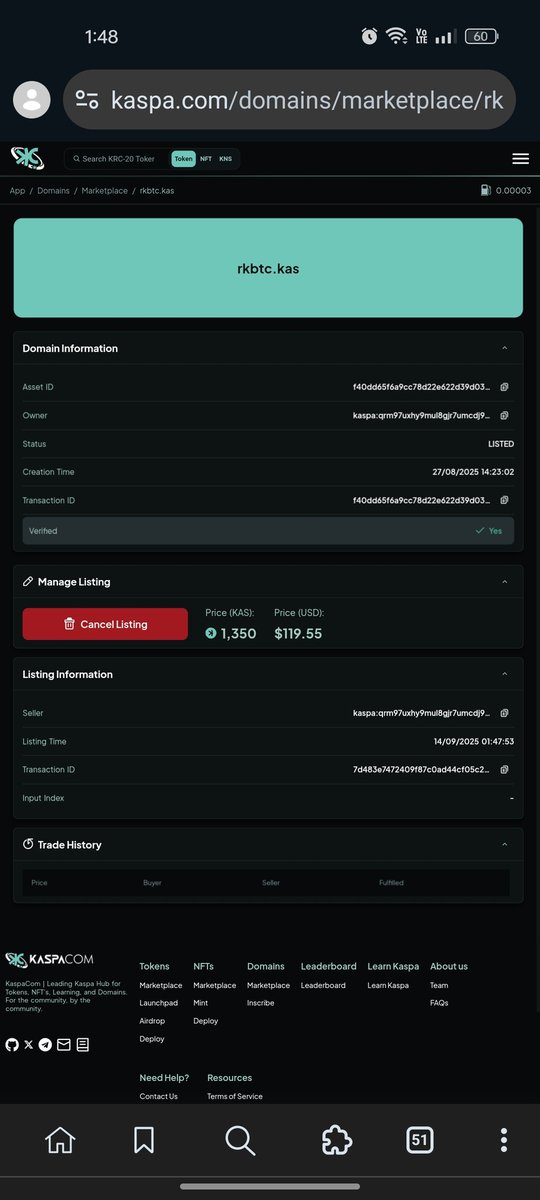Click the Verified Yes indicator
Image resolution: width=540 pixels, height=1200 pixels.
click(x=489, y=531)
